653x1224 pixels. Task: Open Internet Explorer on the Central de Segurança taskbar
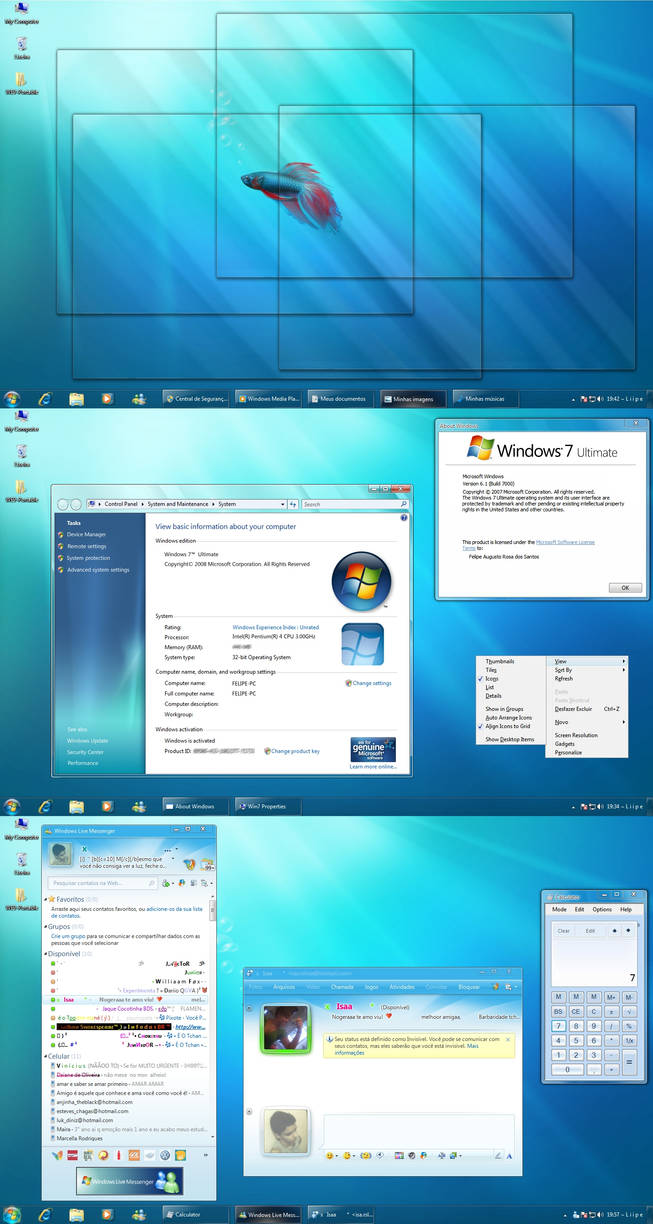[44, 398]
